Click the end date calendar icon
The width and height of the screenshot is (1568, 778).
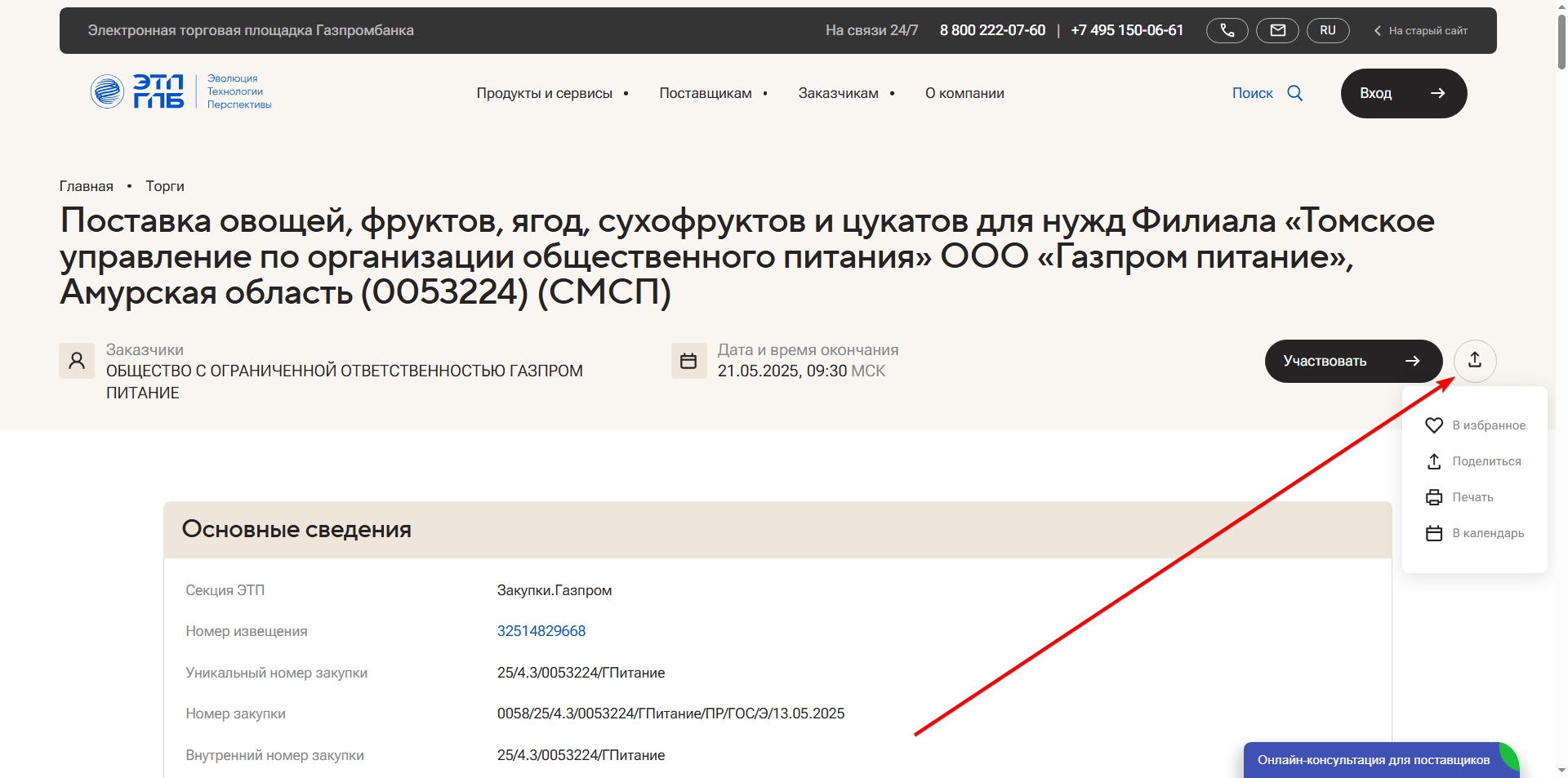688,361
